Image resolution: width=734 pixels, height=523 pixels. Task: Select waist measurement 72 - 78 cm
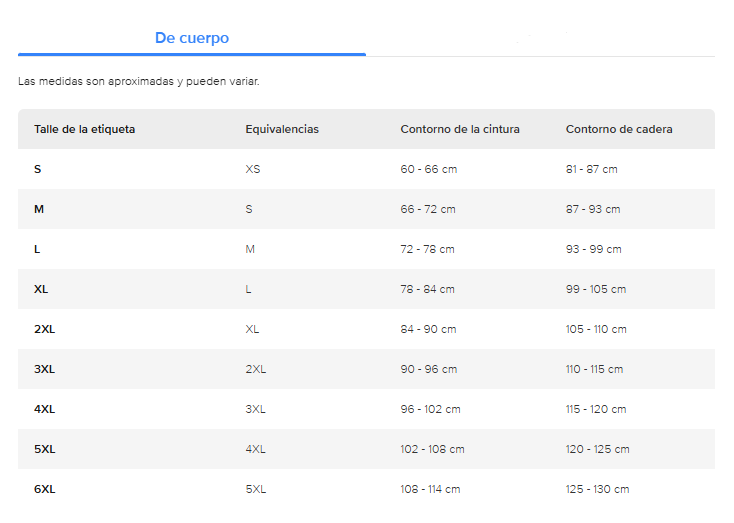coord(427,249)
